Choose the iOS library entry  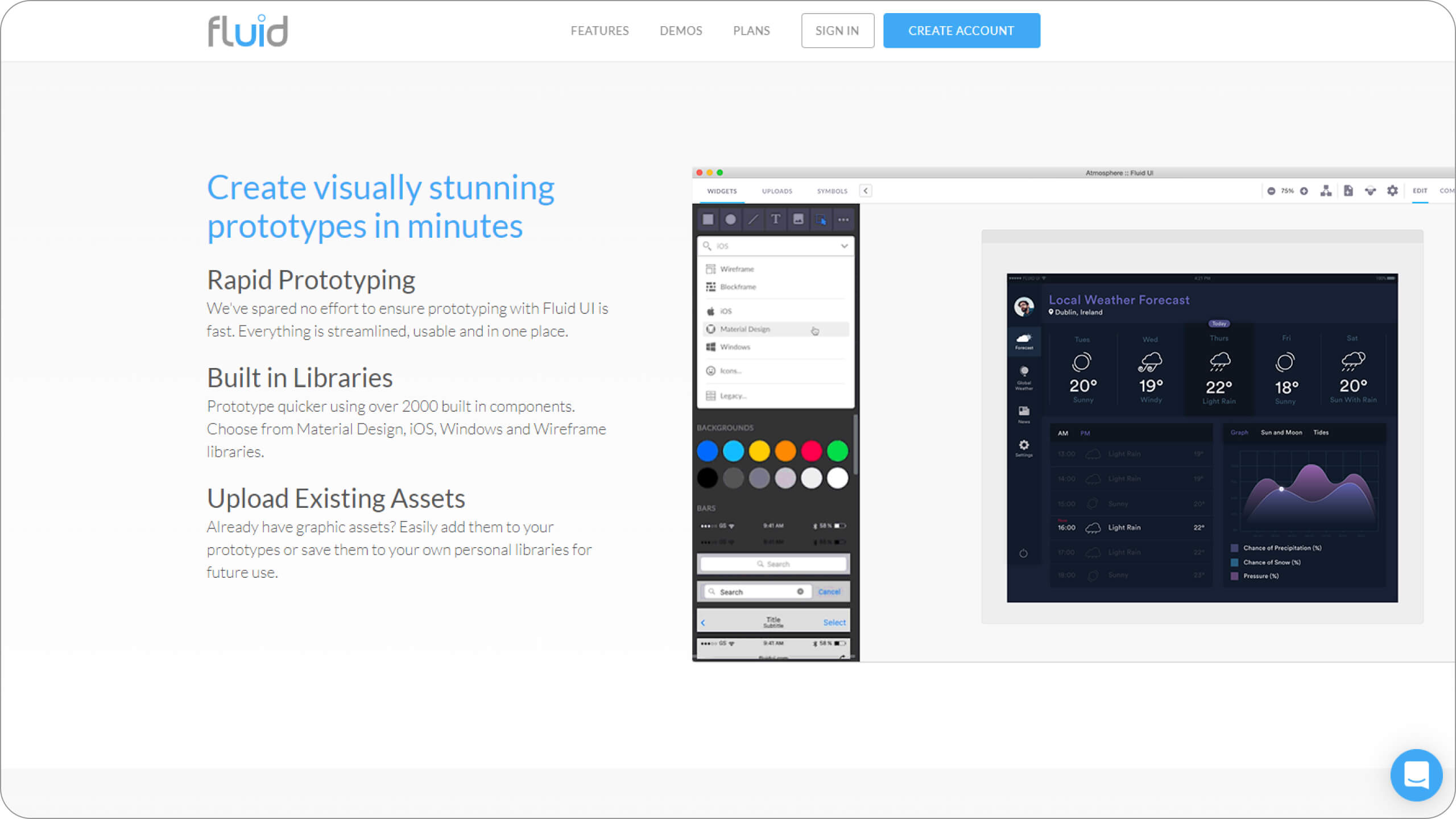776,311
